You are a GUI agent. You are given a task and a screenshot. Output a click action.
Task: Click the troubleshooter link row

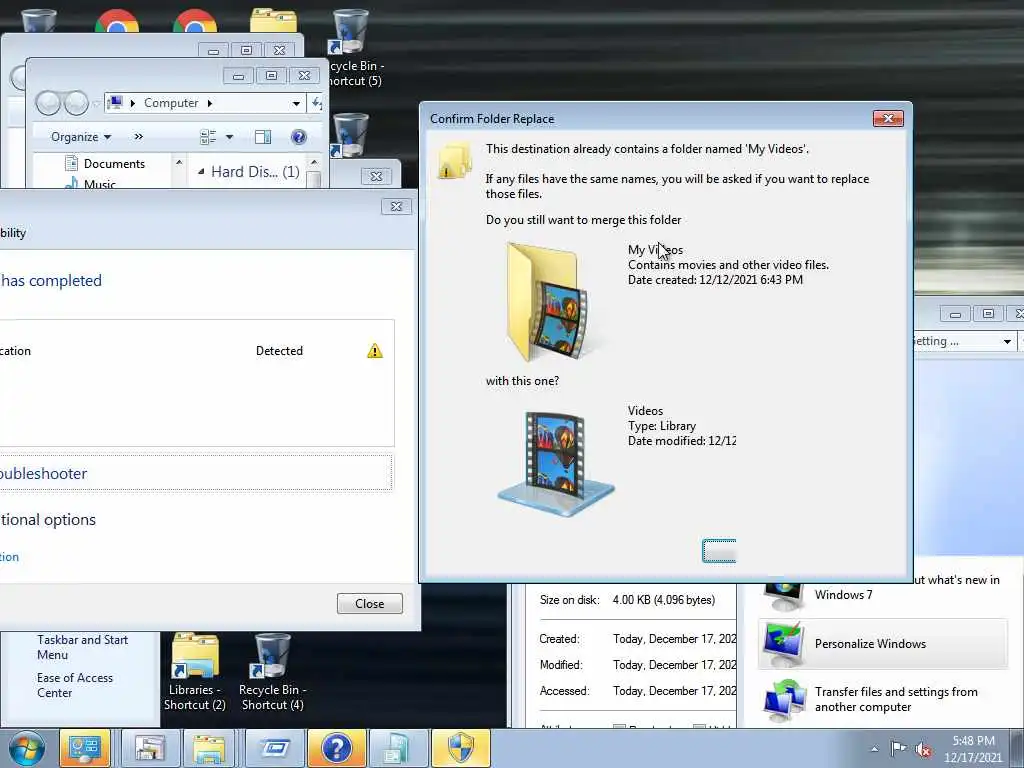(195, 473)
